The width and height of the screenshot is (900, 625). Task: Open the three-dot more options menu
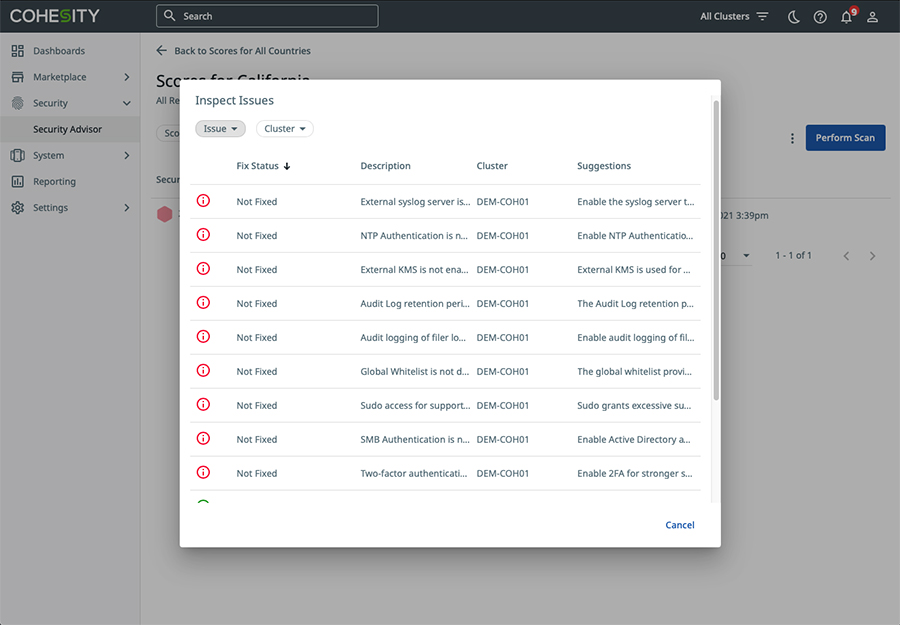[x=792, y=138]
